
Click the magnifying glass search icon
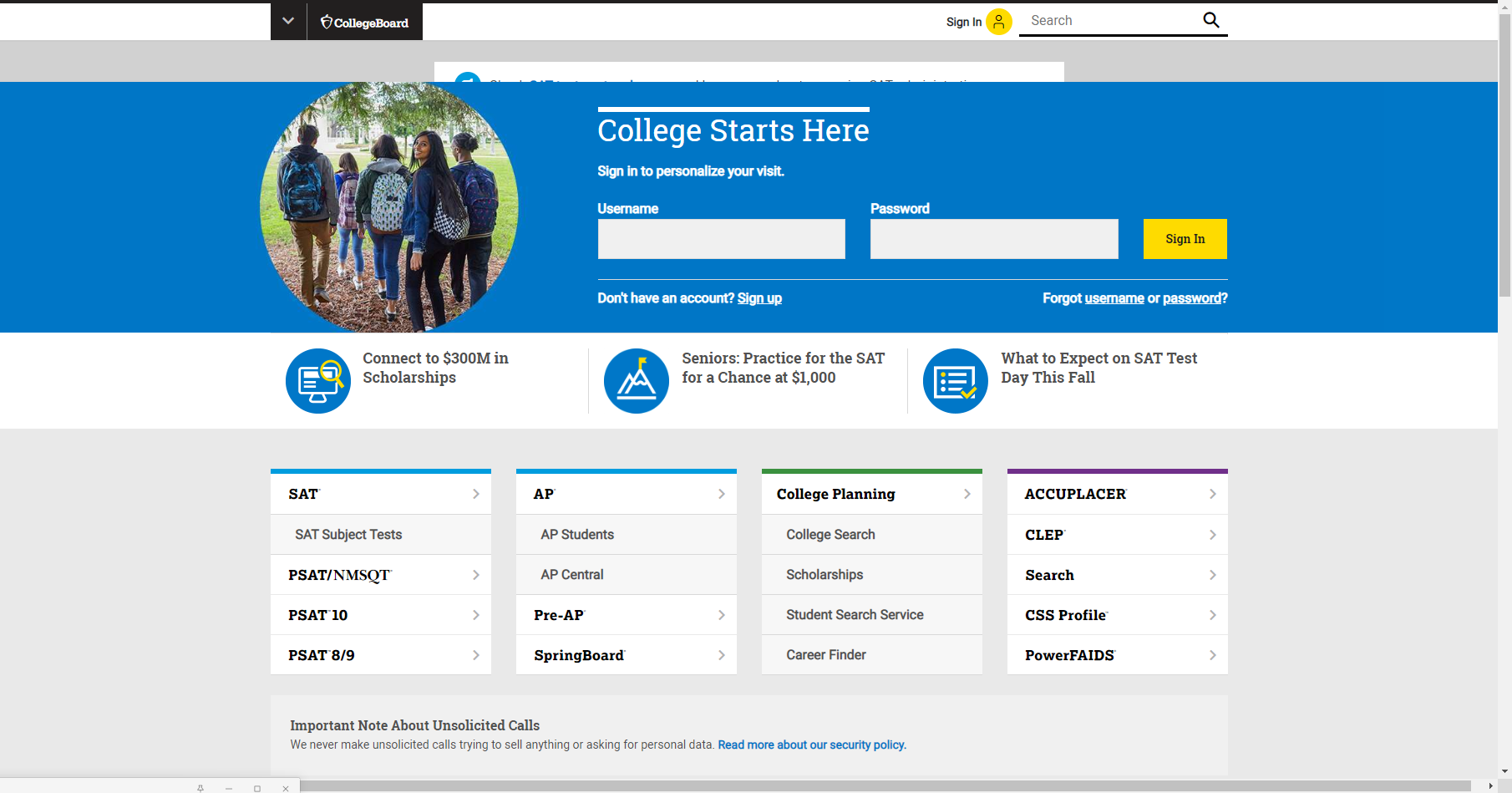(x=1210, y=20)
